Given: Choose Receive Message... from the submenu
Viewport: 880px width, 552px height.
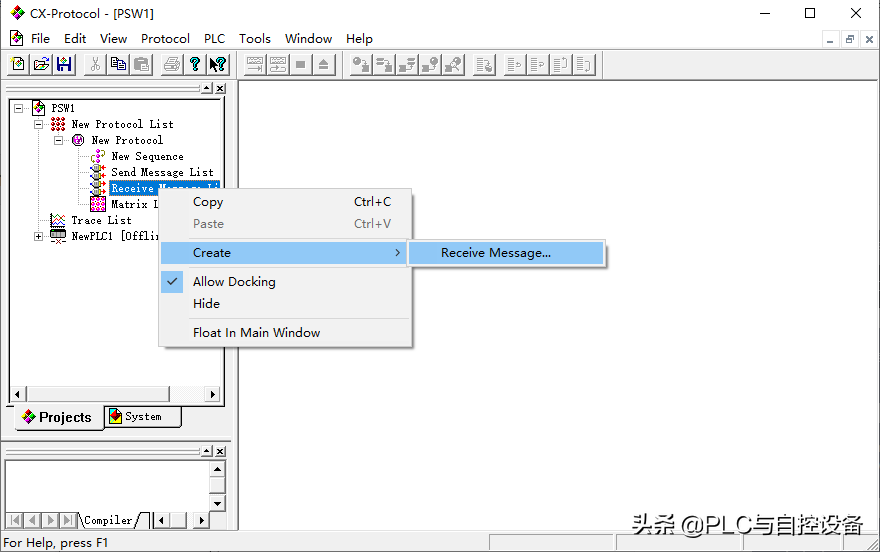Looking at the screenshot, I should [496, 253].
